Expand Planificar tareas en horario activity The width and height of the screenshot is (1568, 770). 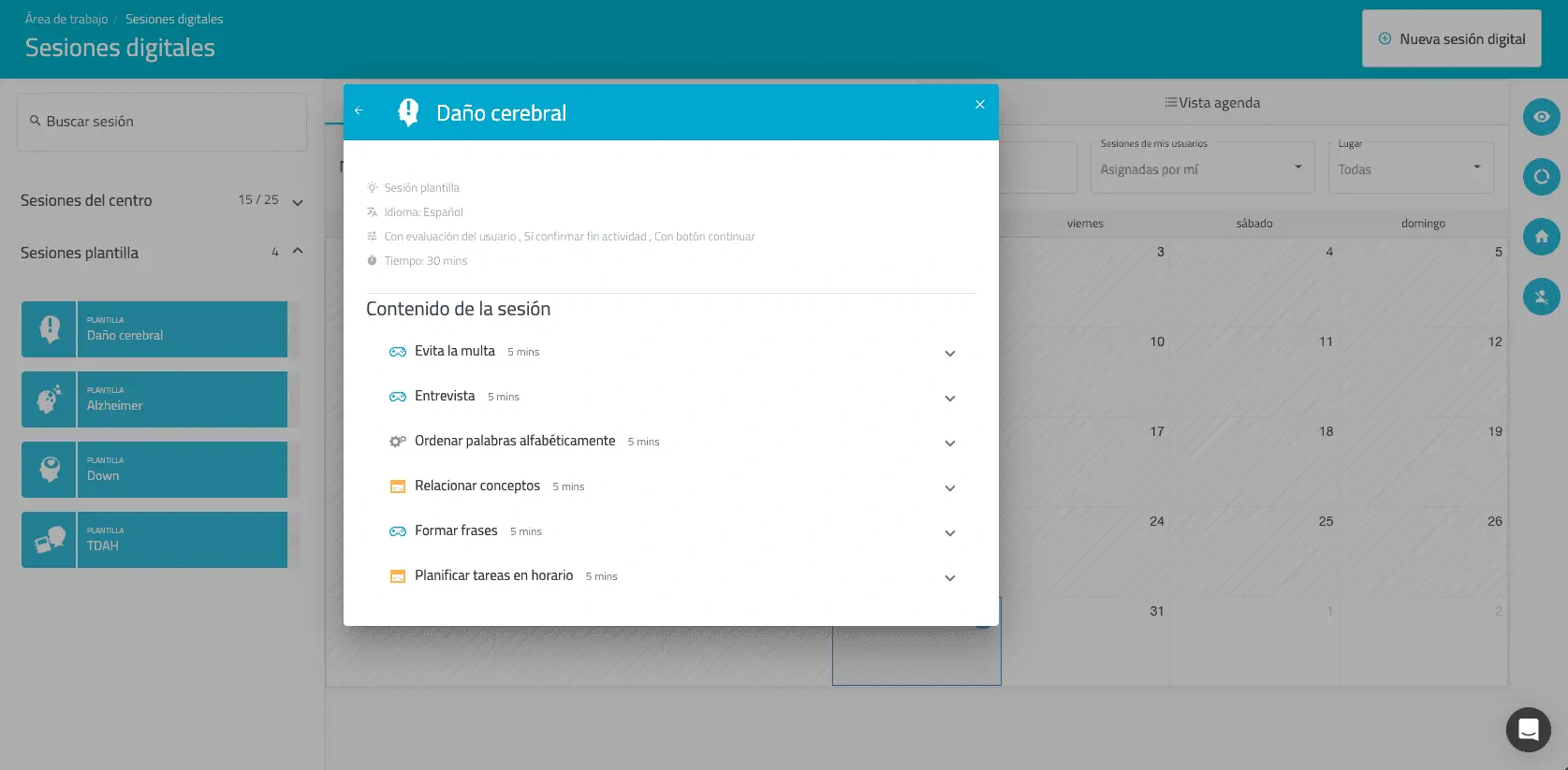949,578
